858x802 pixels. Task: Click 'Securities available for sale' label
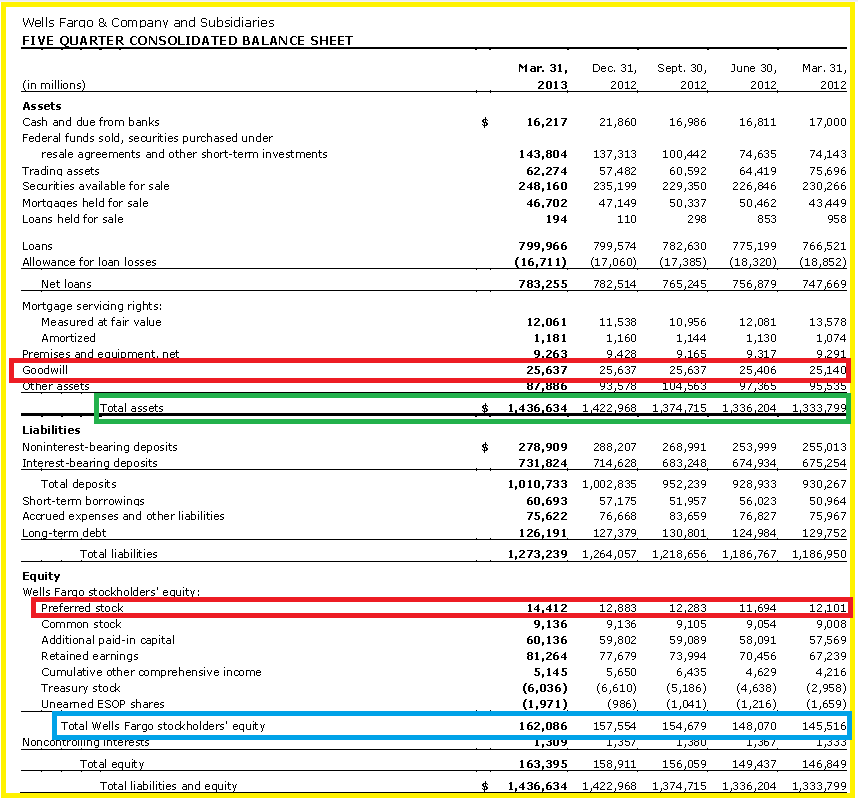coord(96,186)
